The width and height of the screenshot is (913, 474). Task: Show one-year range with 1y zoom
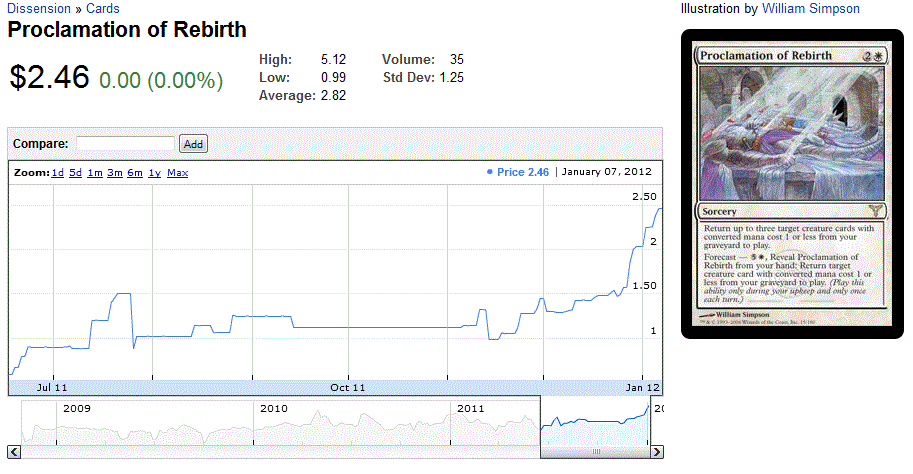coord(154,173)
